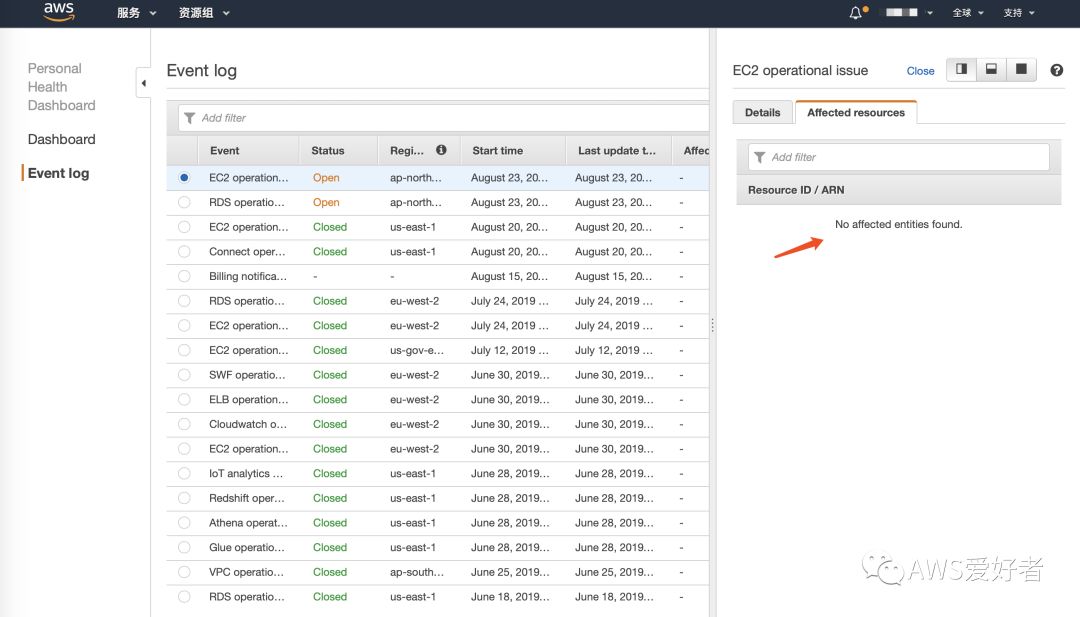Switch to full screen panel view
The image size is (1080, 617).
tap(1021, 70)
